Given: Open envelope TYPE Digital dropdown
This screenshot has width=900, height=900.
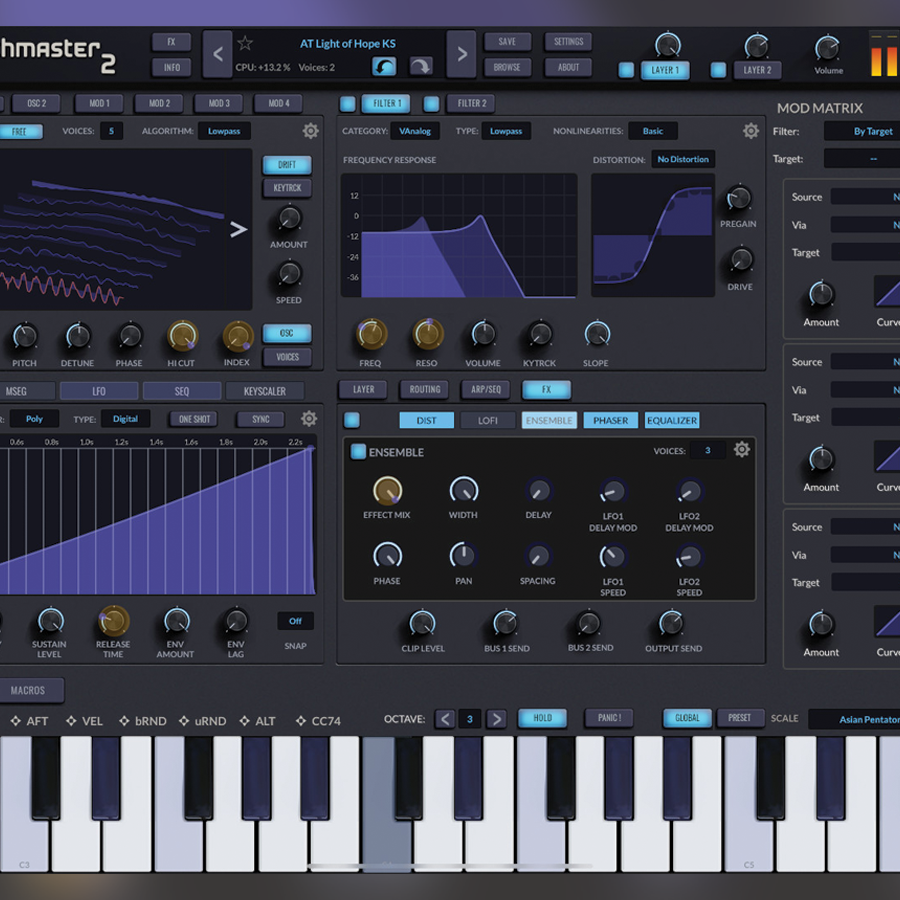Looking at the screenshot, I should click(x=125, y=419).
